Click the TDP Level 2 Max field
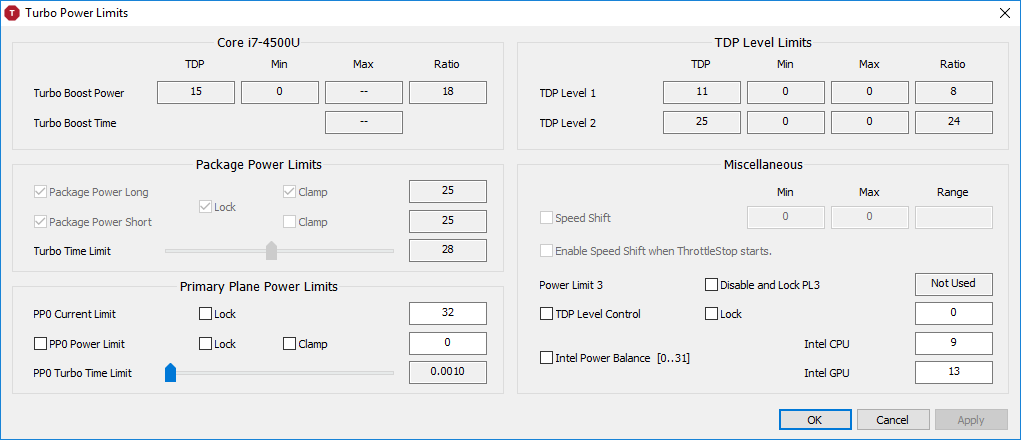Screen dimensions: 1021x440 (870, 122)
